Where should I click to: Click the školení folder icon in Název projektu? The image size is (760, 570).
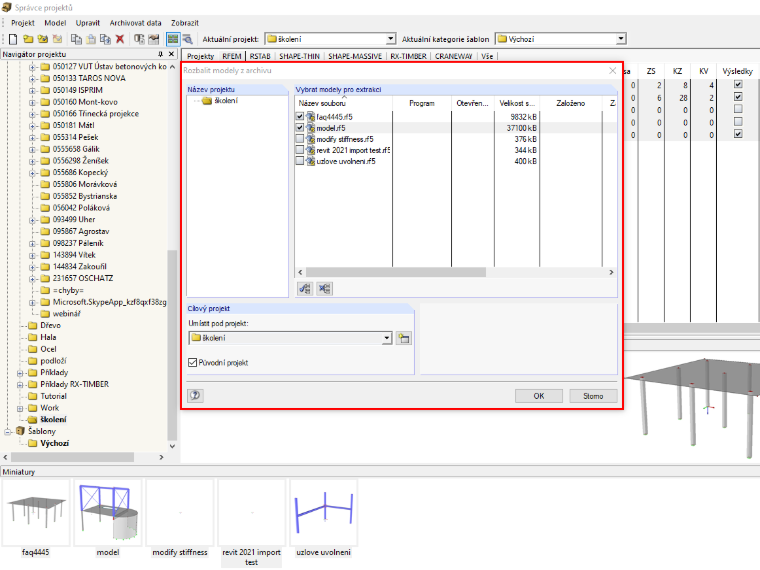207,101
